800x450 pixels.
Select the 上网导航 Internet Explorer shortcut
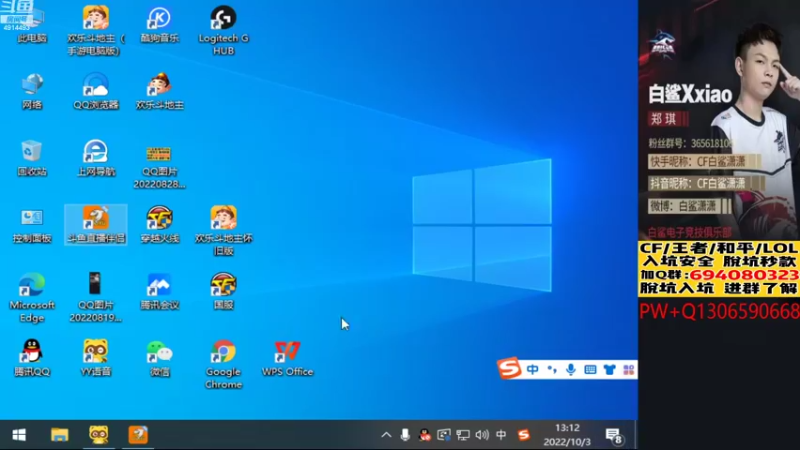coord(96,158)
